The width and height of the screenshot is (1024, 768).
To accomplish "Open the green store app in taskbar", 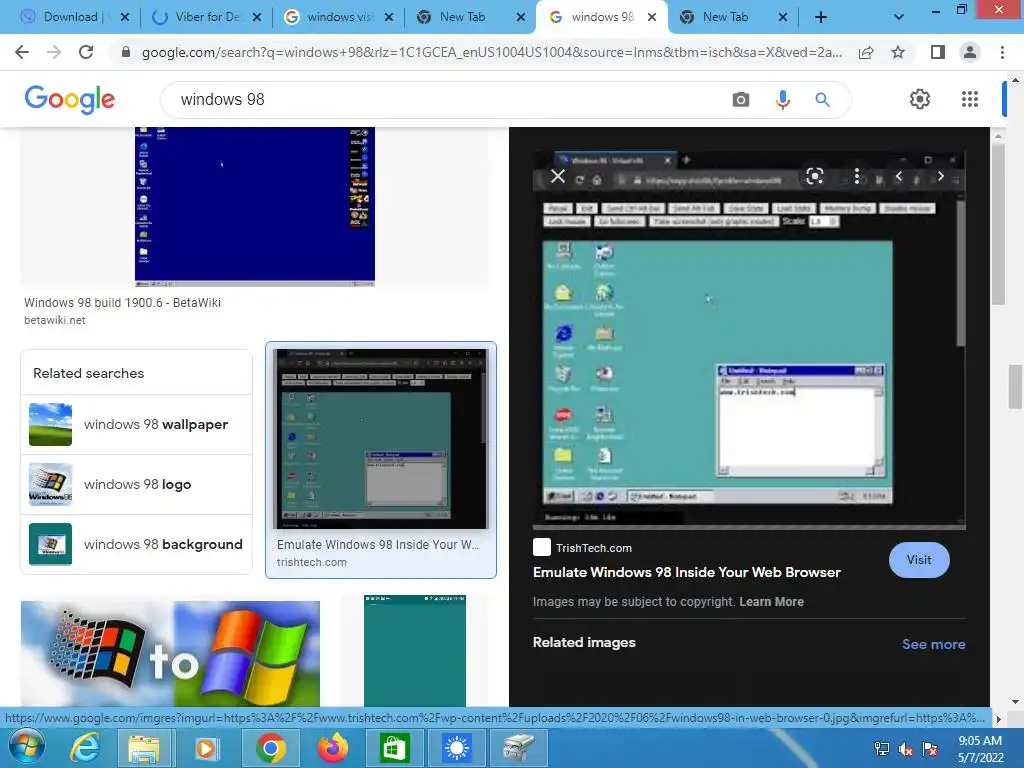I will [394, 748].
